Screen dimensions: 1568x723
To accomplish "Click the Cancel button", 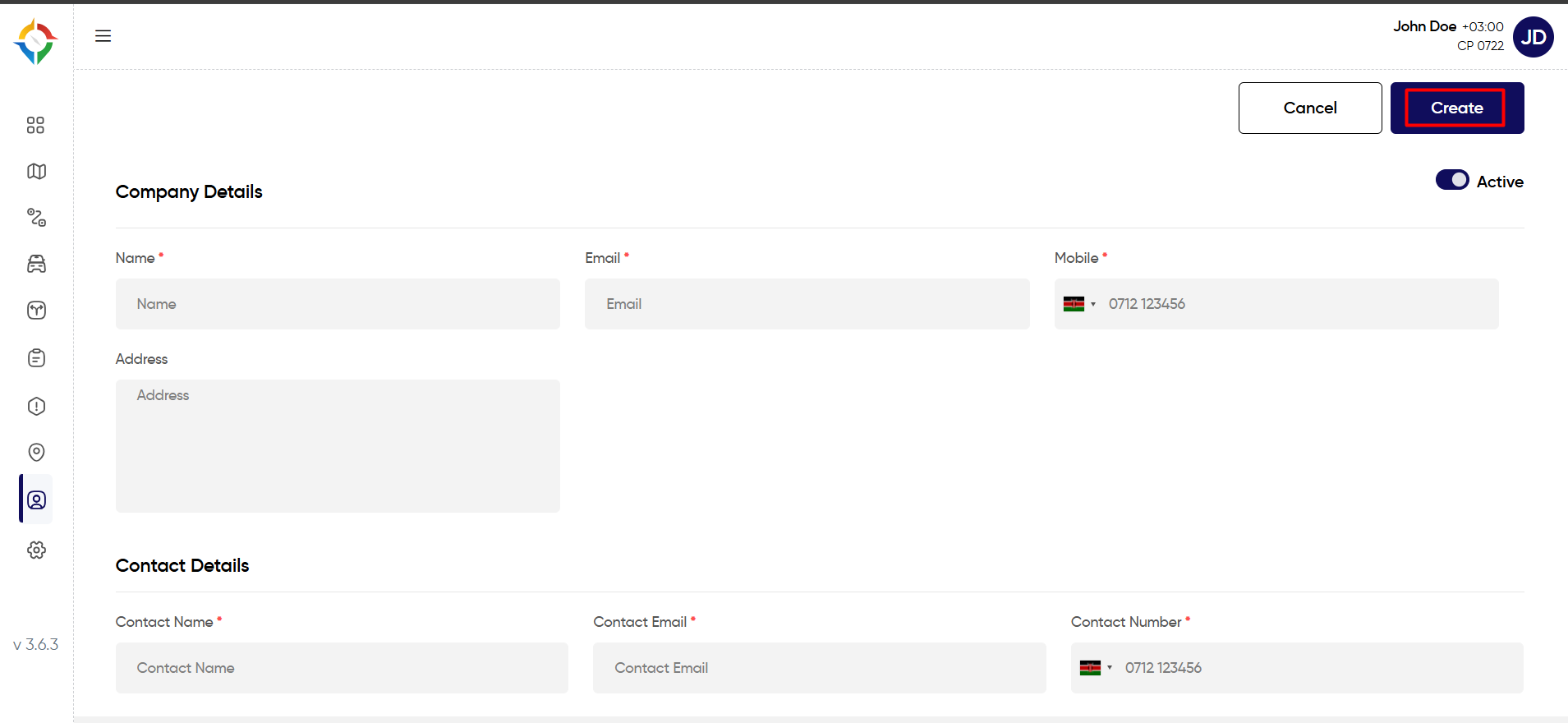I will tap(1310, 108).
